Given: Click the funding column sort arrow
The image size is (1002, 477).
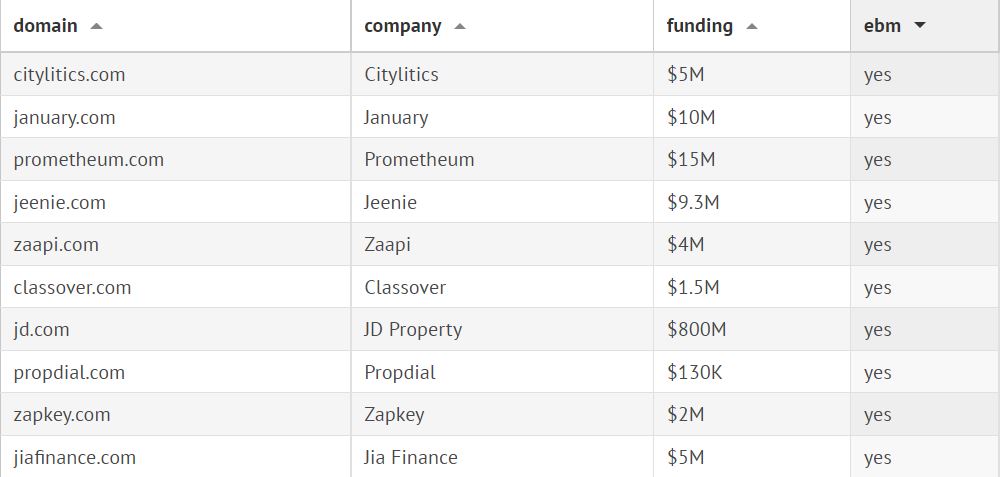Looking at the screenshot, I should pos(752,27).
